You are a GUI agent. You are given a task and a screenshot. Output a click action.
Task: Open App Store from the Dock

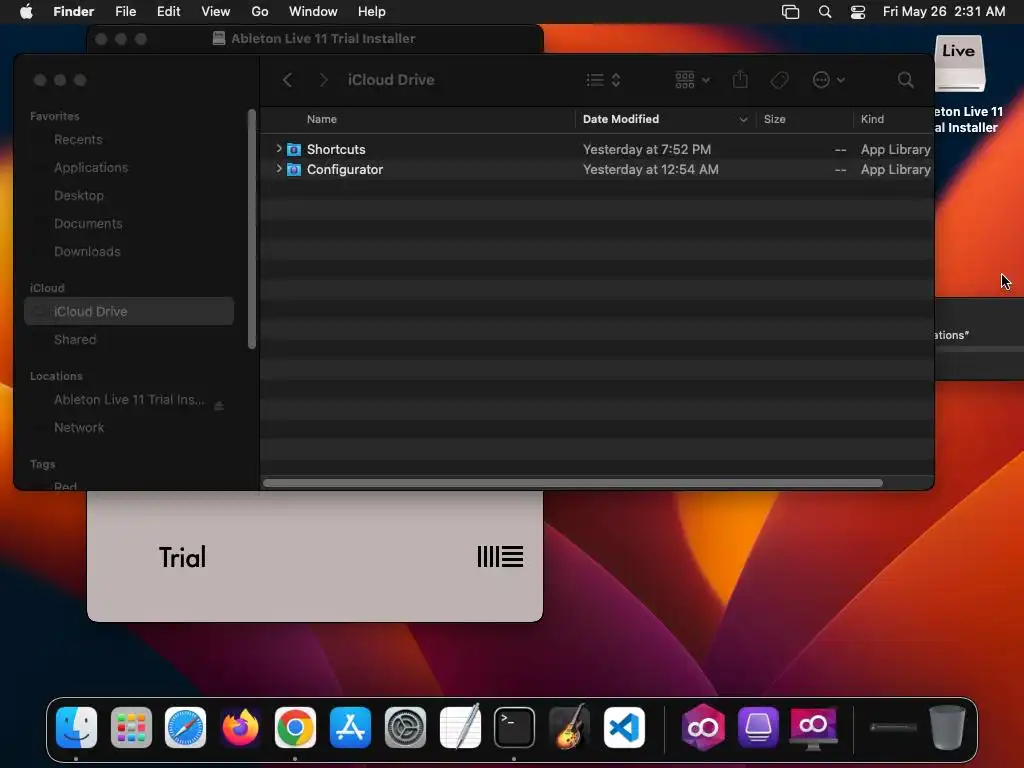pyautogui.click(x=350, y=727)
